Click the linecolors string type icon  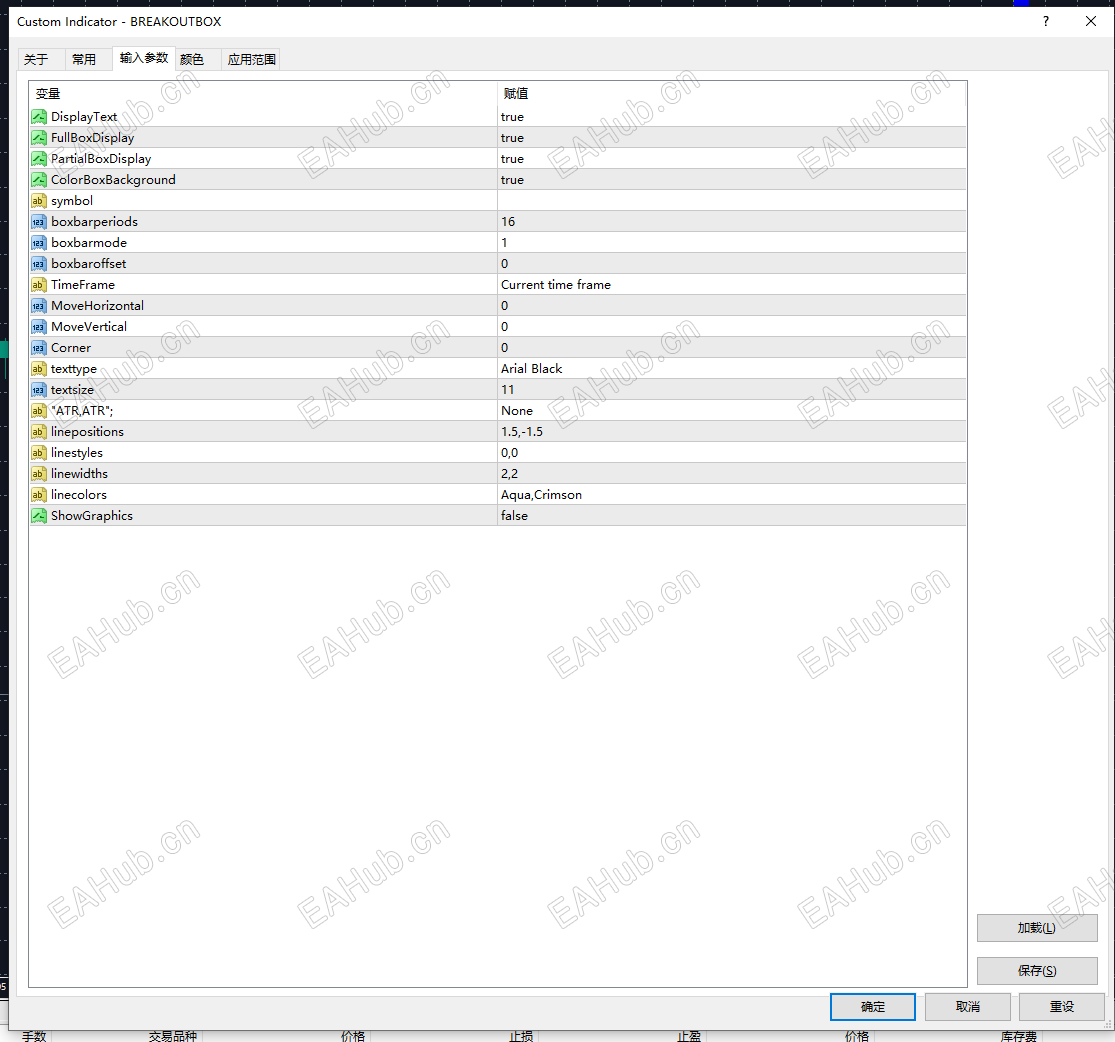tap(38, 494)
